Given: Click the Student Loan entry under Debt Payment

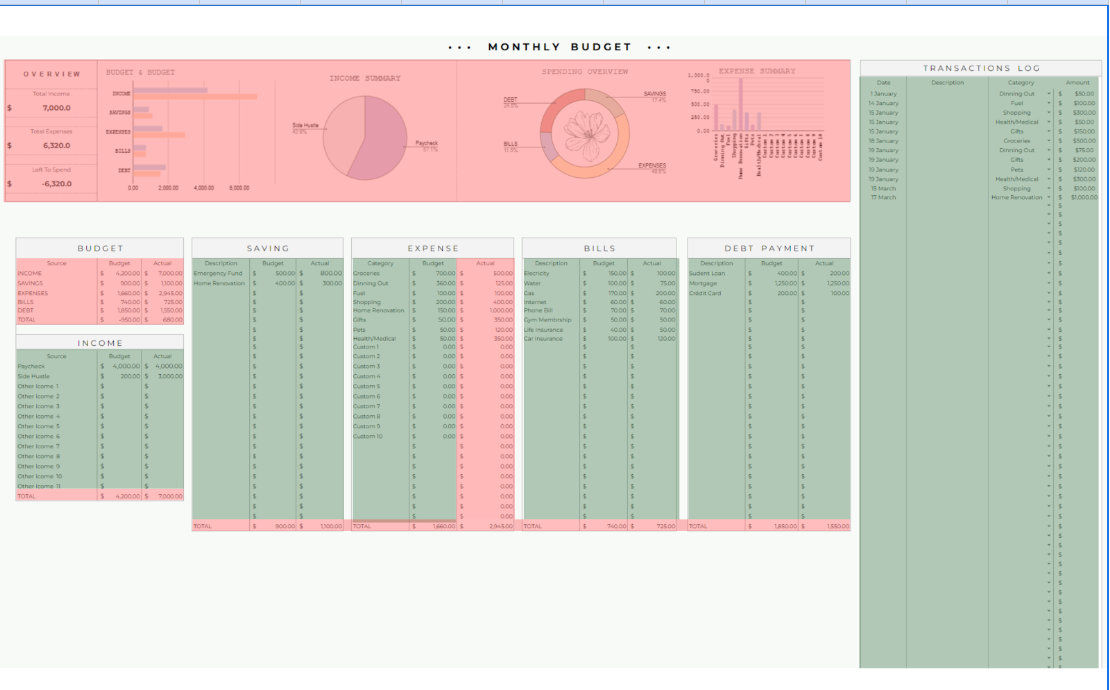Looking at the screenshot, I should tap(707, 273).
